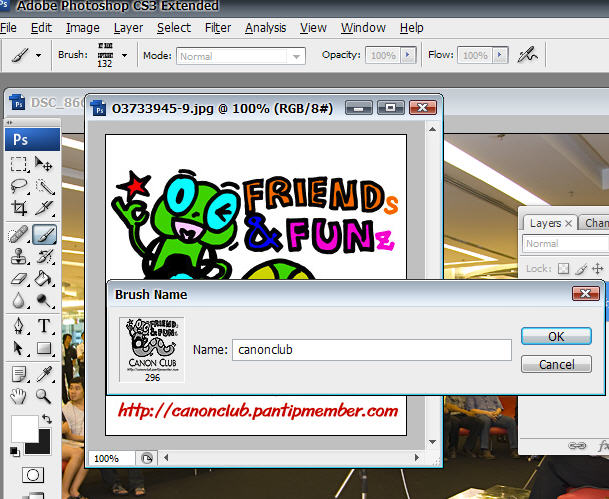Screen dimensions: 609x499
Task: Select the Path Selection tool
Action: pos(18,348)
